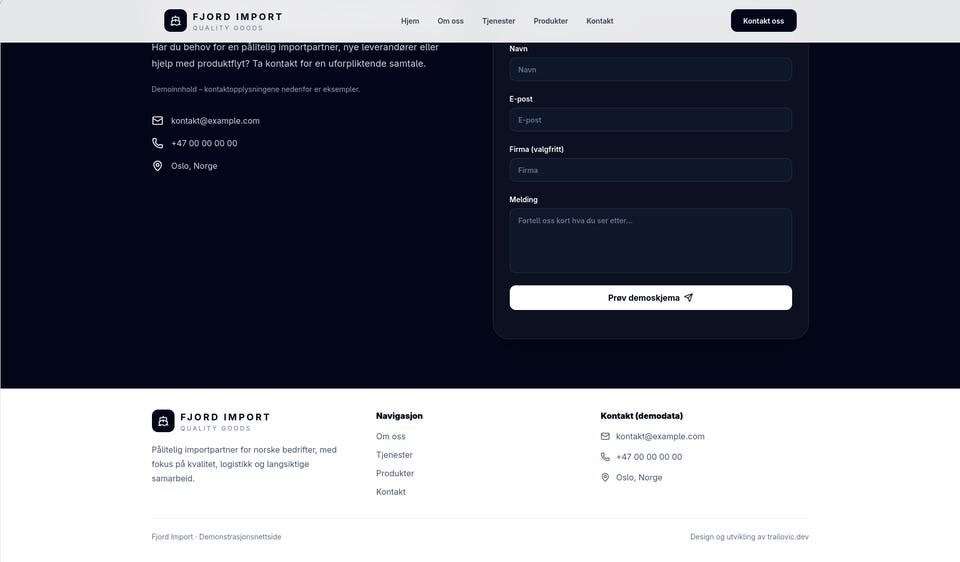Viewport: 960px width, 562px height.
Task: Click +47 00 00 00 00 in dark section
Action: tap(204, 143)
